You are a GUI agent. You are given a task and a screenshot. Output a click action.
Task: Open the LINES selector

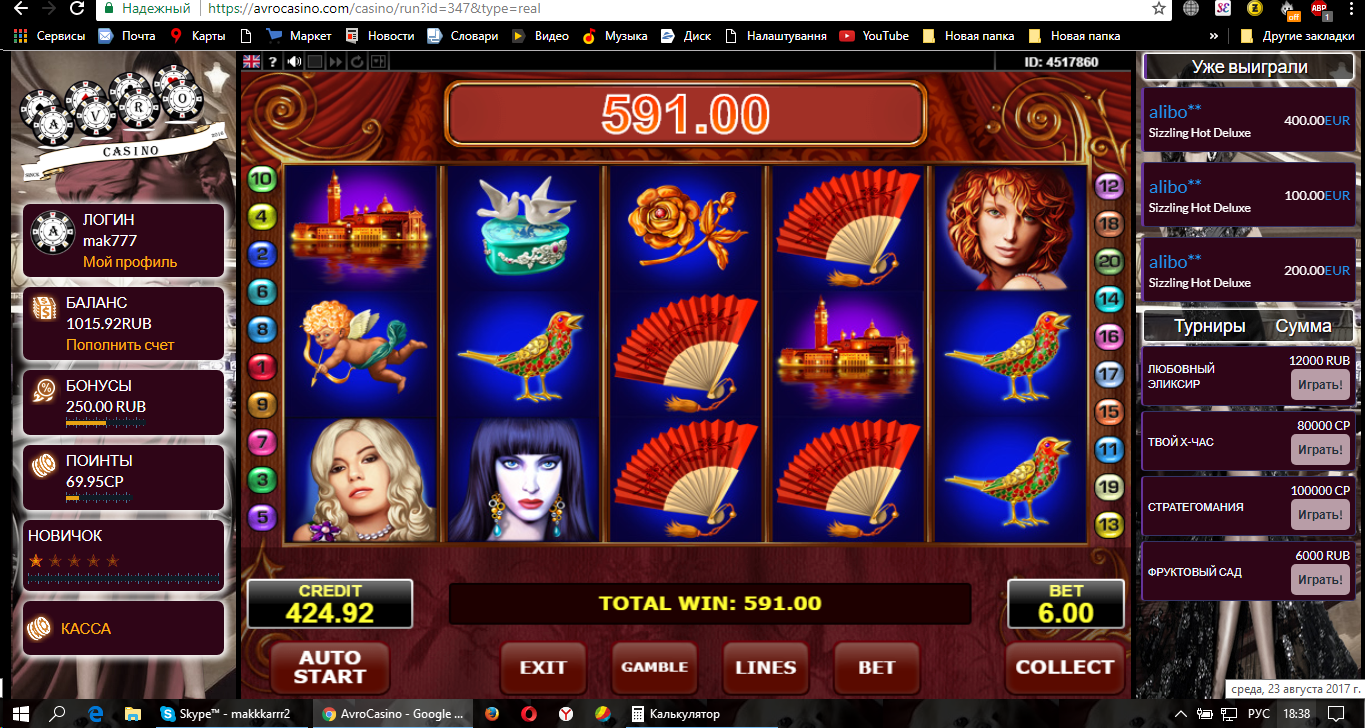click(x=766, y=667)
